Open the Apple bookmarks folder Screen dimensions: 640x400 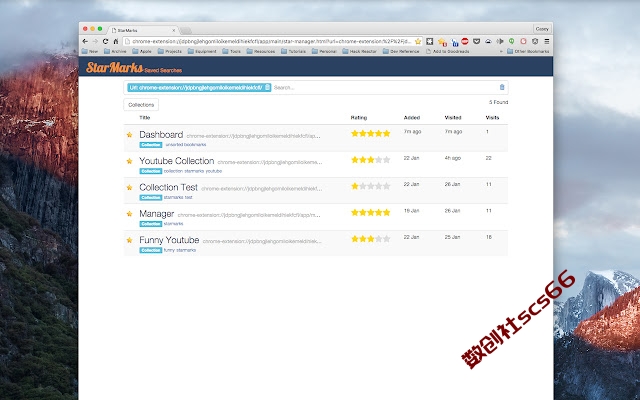coord(142,51)
